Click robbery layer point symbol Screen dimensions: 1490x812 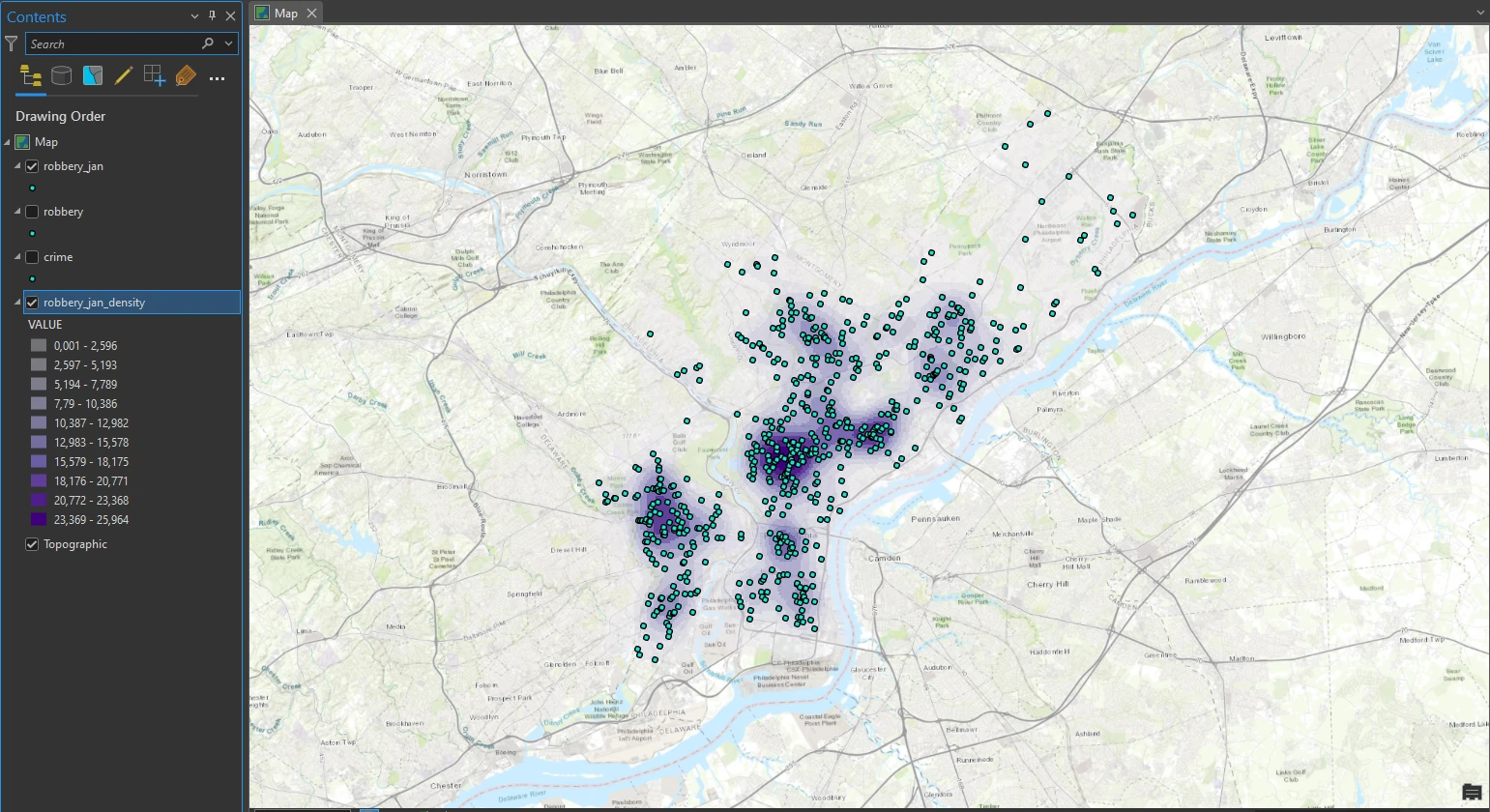click(33, 234)
